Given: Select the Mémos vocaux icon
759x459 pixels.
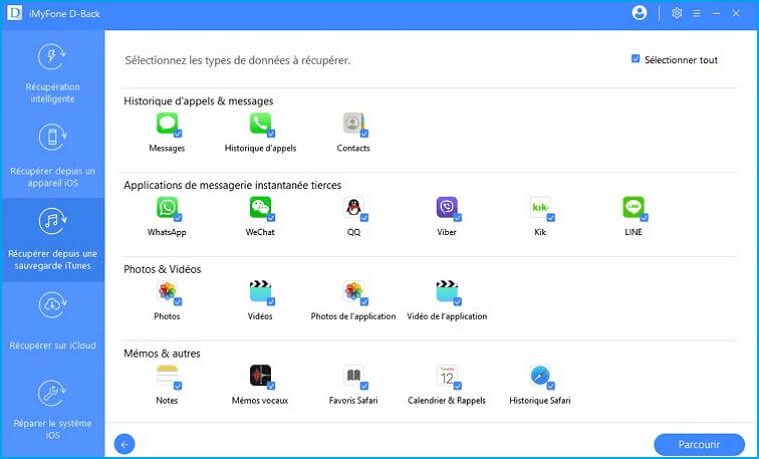Looking at the screenshot, I should click(x=260, y=375).
